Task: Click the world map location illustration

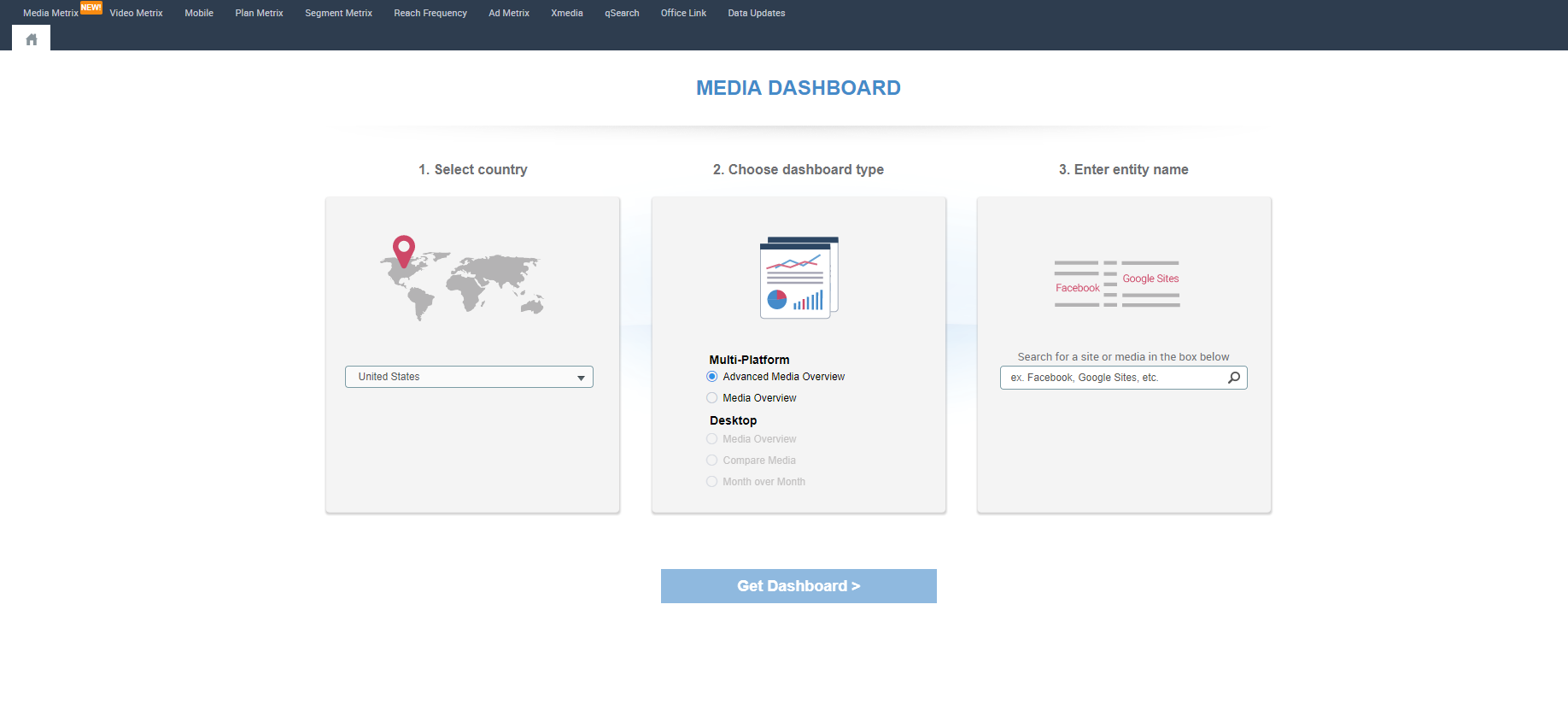Action: (462, 279)
